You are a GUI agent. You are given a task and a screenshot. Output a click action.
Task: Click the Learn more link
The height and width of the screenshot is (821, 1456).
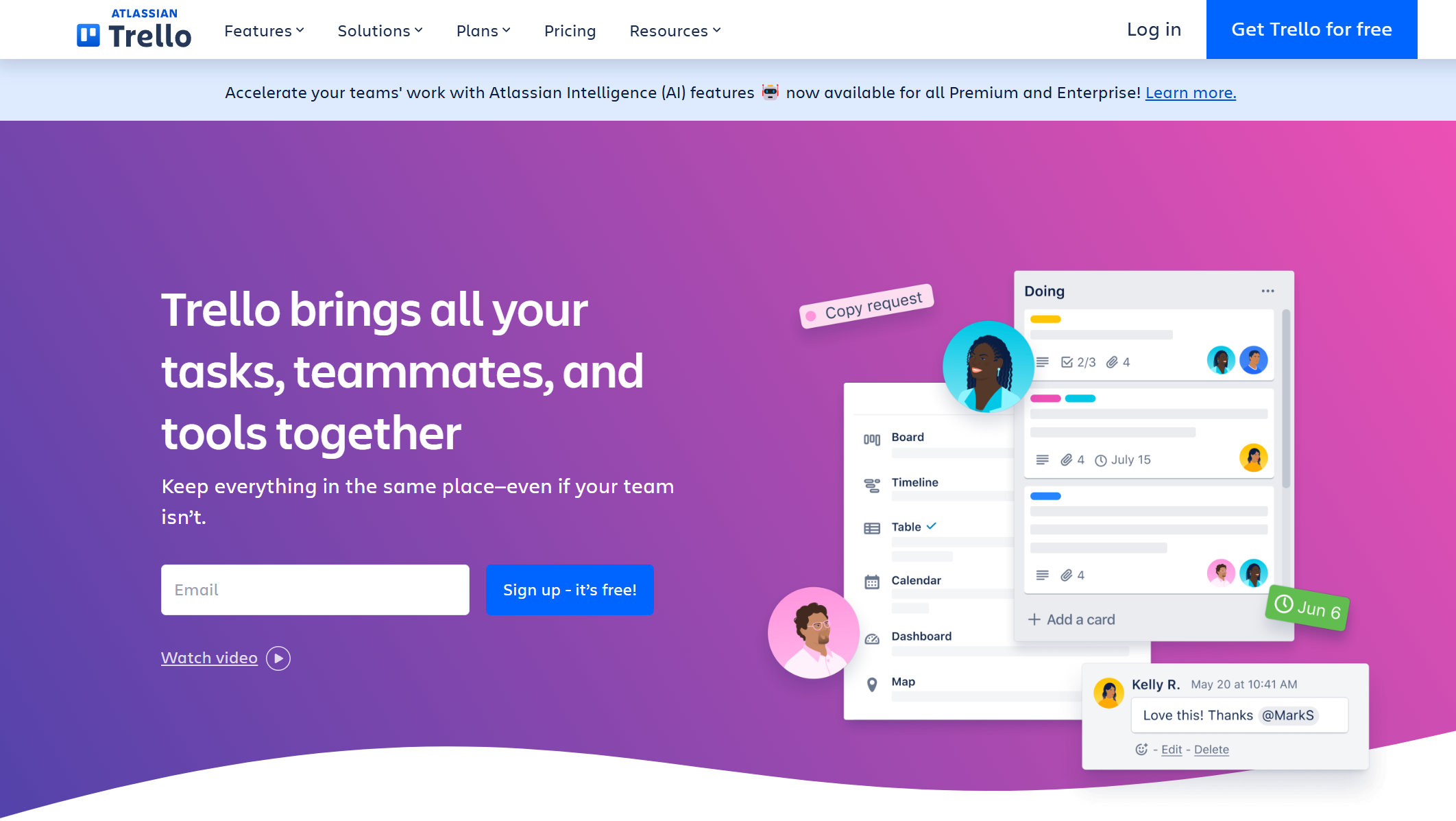click(1190, 92)
